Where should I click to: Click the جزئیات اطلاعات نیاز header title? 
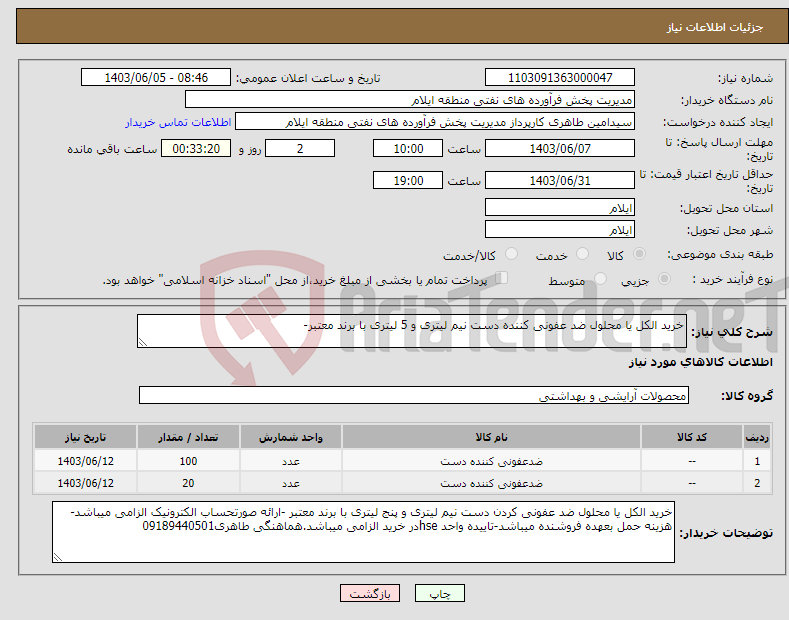(715, 27)
